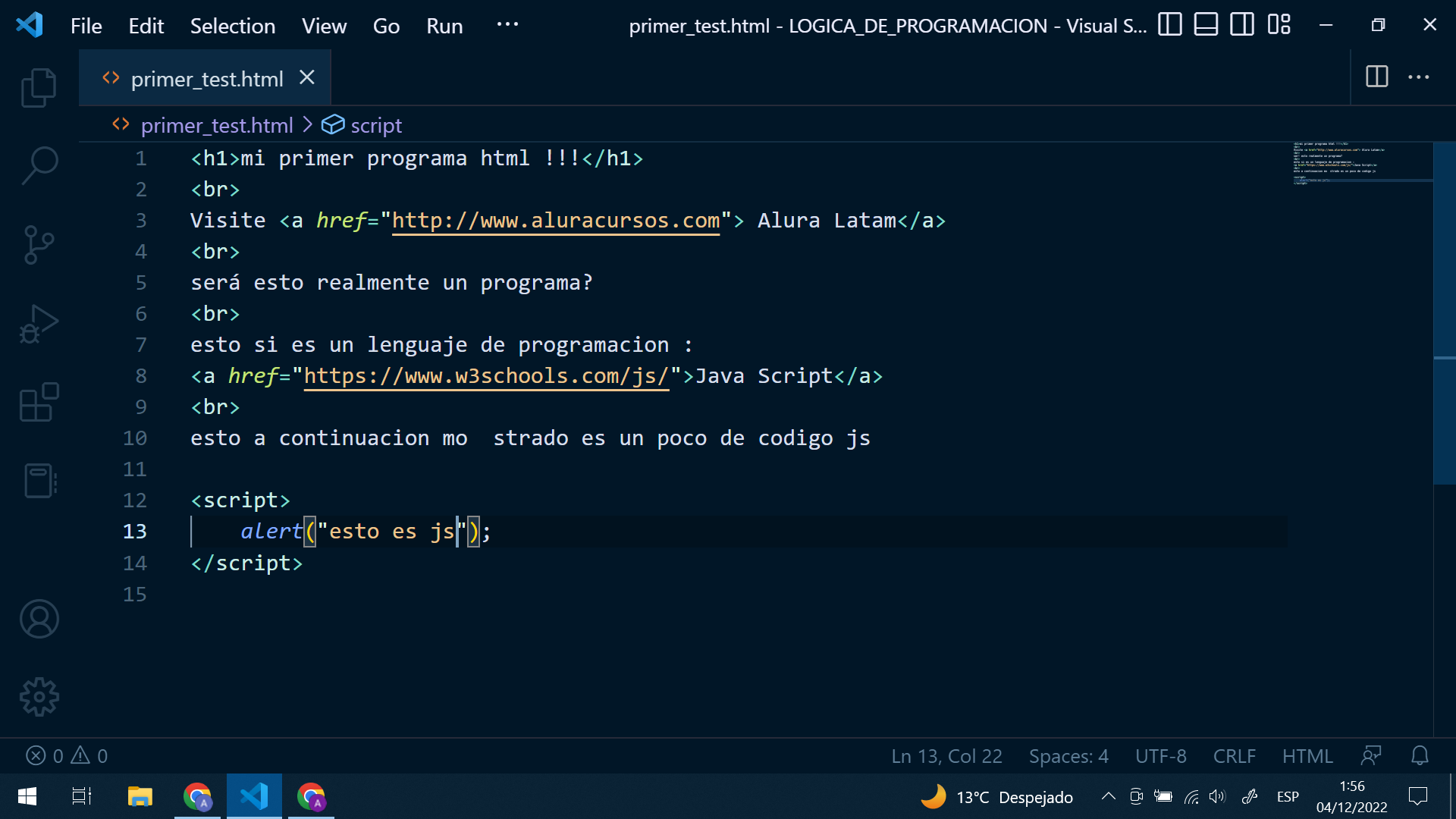This screenshot has height=819, width=1456.
Task: Open Run and Debug view
Action: (x=39, y=324)
